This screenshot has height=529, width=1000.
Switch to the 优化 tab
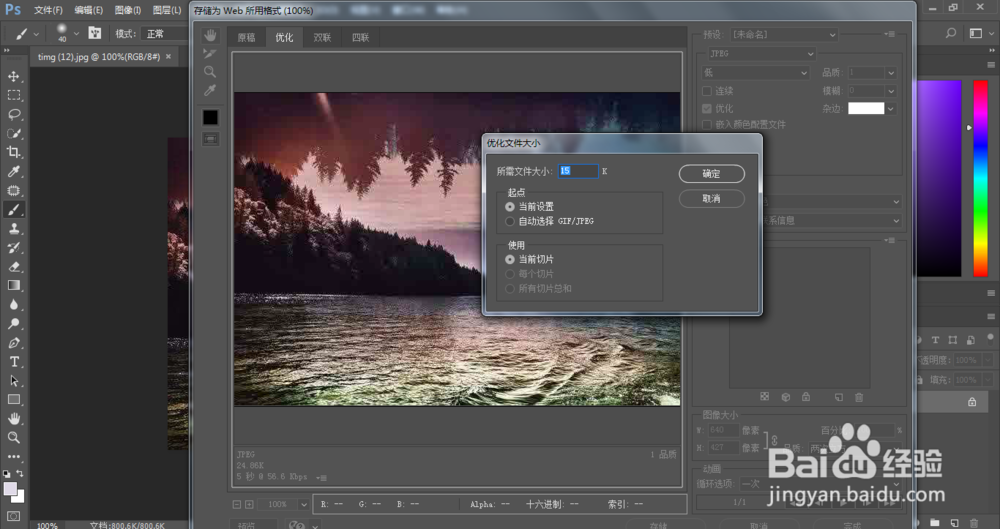pyautogui.click(x=284, y=38)
